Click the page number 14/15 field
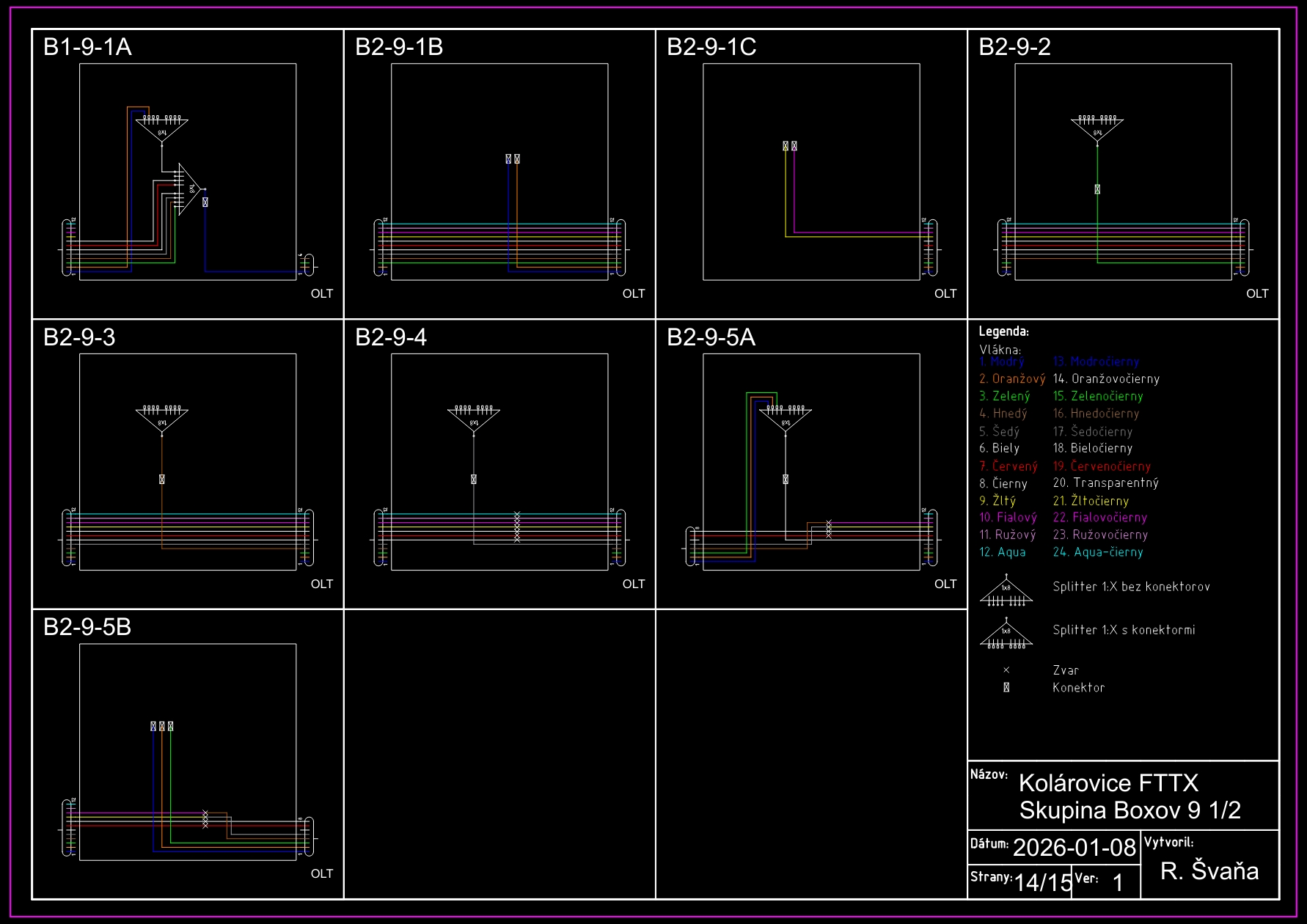1307x924 pixels. [x=1042, y=882]
